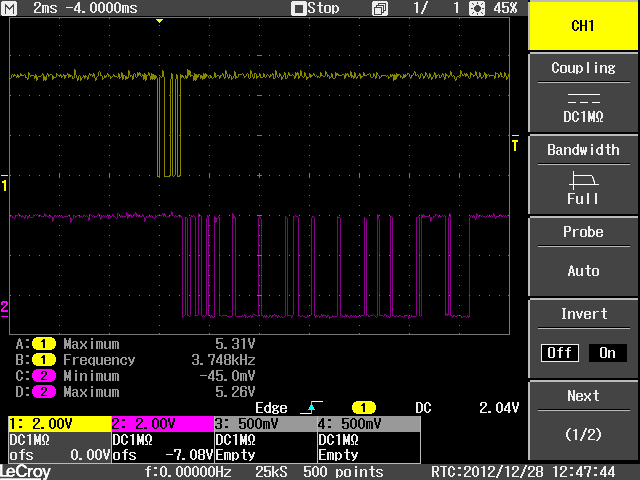Select channel 1 2.00V tab
Image resolution: width=640 pixels, height=480 pixels.
point(60,424)
